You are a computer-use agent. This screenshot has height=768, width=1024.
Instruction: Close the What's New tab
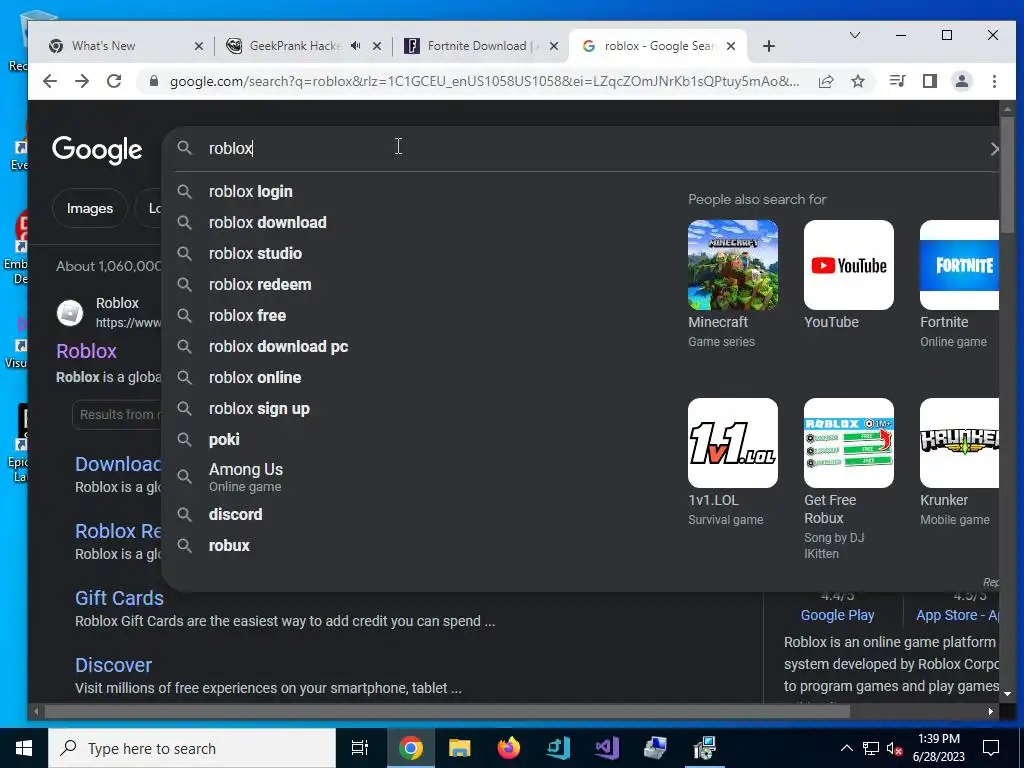(199, 46)
